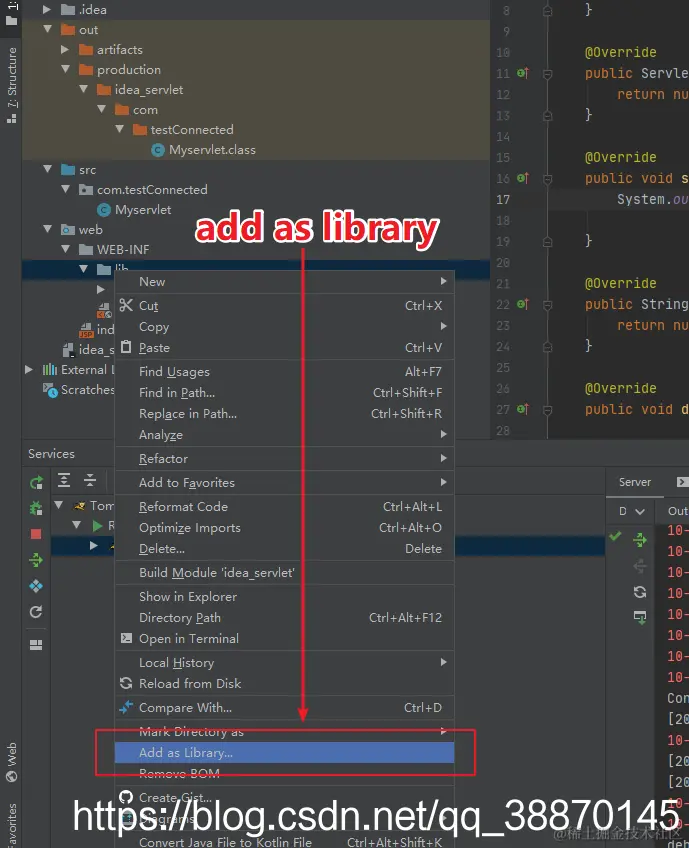
Task: Click the artifact publish icon with green down arrow
Action: pos(640,617)
